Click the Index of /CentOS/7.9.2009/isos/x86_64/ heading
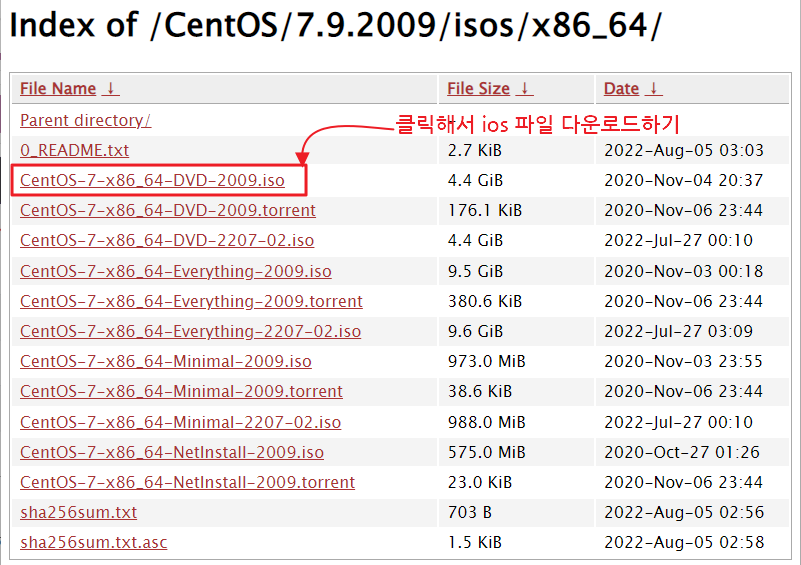 (x=335, y=26)
